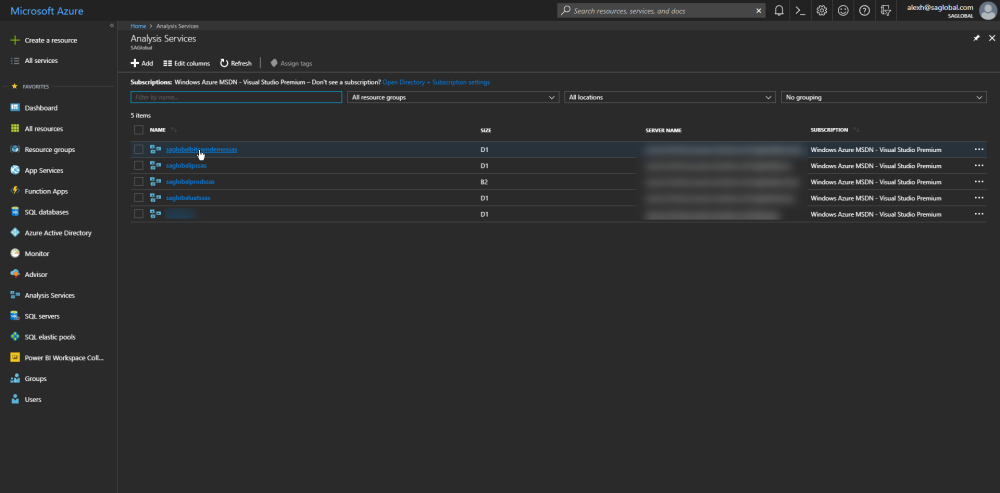This screenshot has width=1000, height=493.
Task: Click the saglobalprodssas server icon
Action: 155,182
